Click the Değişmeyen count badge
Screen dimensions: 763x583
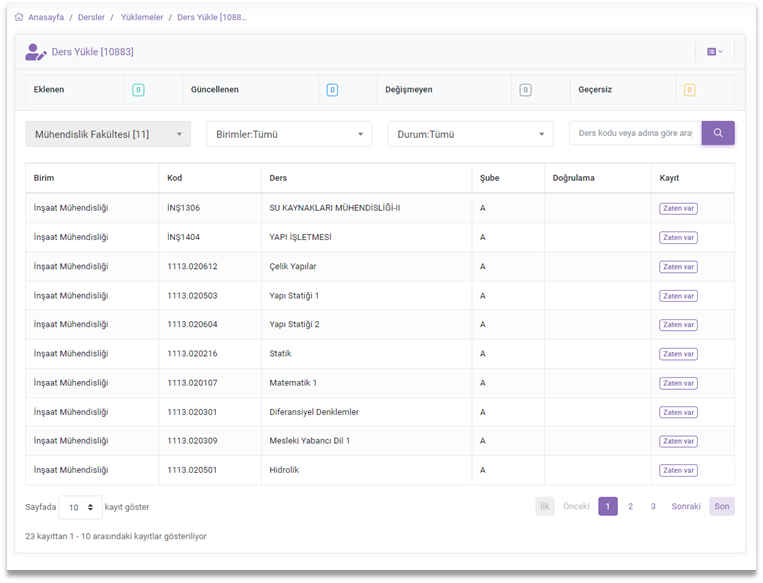525,90
